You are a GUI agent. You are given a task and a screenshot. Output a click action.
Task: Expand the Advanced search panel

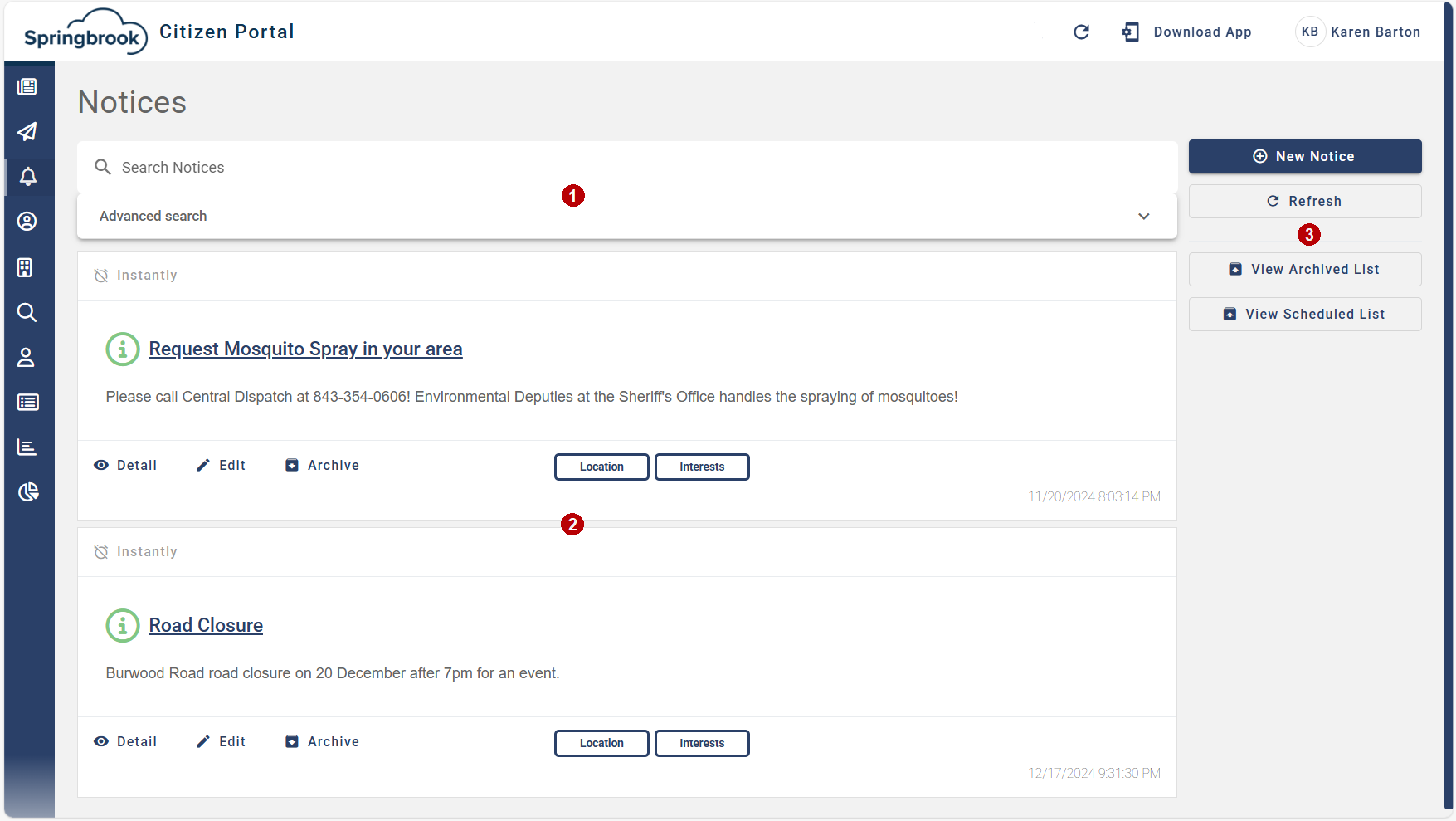click(627, 217)
